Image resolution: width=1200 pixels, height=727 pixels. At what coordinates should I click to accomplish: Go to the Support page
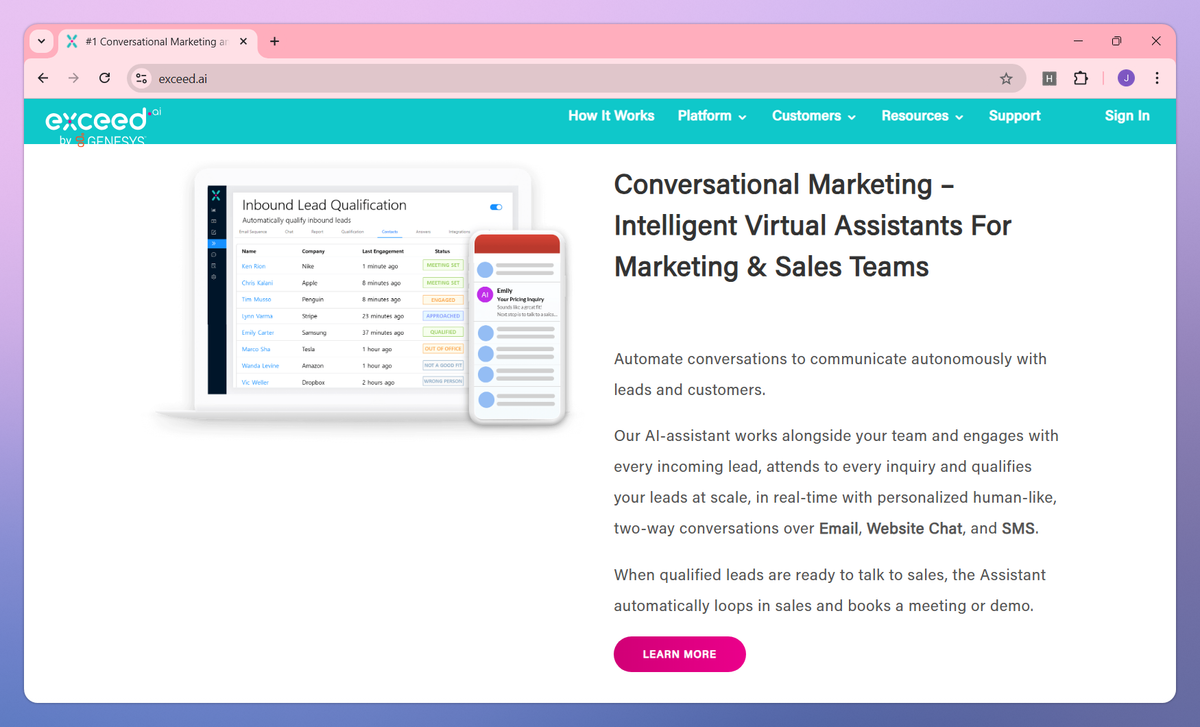pyautogui.click(x=1015, y=116)
